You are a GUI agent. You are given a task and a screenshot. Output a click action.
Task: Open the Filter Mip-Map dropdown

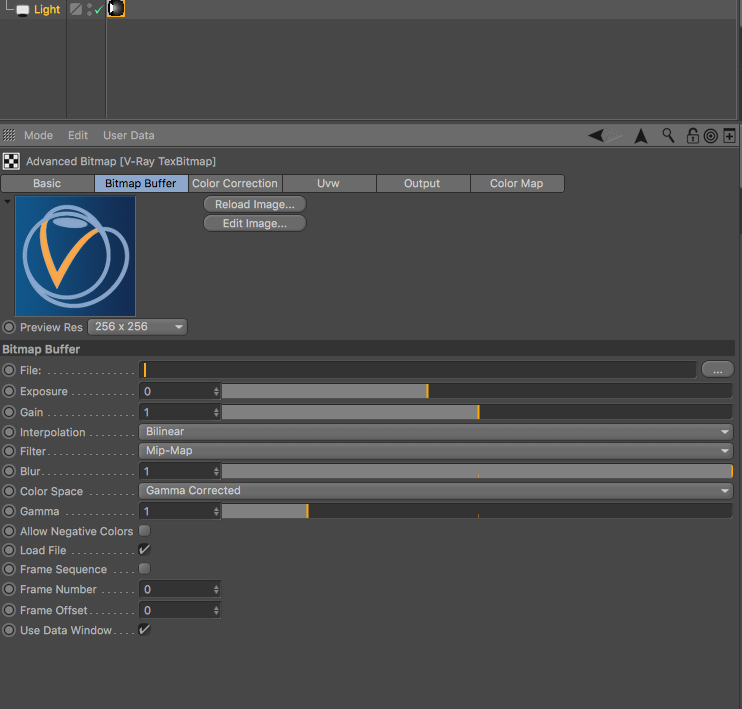[436, 451]
